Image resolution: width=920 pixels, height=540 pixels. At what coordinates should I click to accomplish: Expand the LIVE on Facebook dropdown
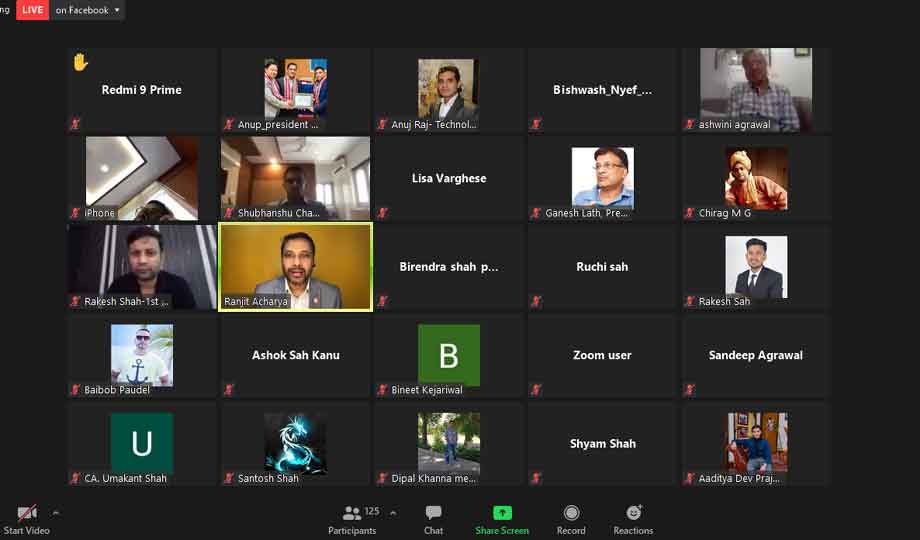coord(117,10)
